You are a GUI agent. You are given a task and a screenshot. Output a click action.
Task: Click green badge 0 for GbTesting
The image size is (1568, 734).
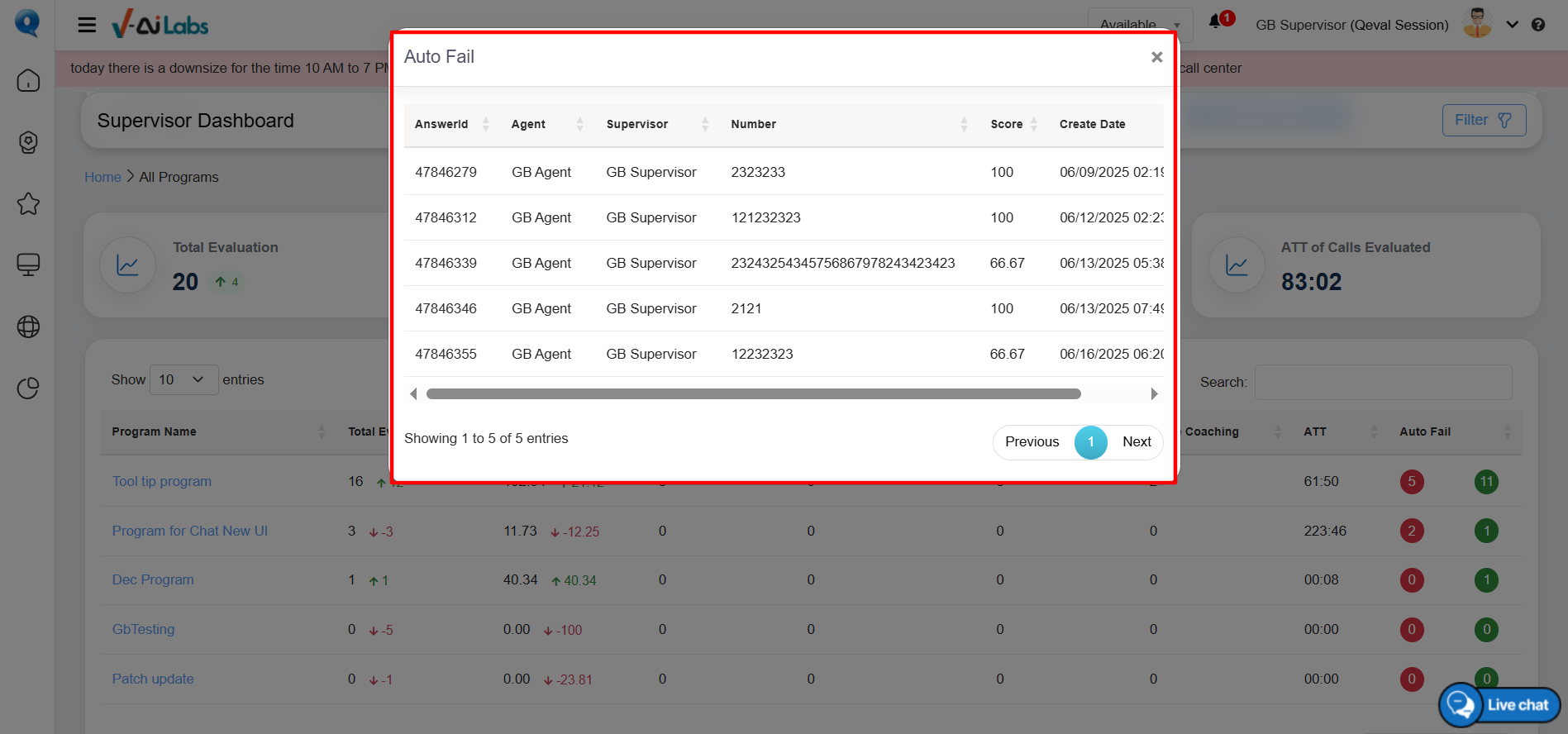pos(1486,630)
